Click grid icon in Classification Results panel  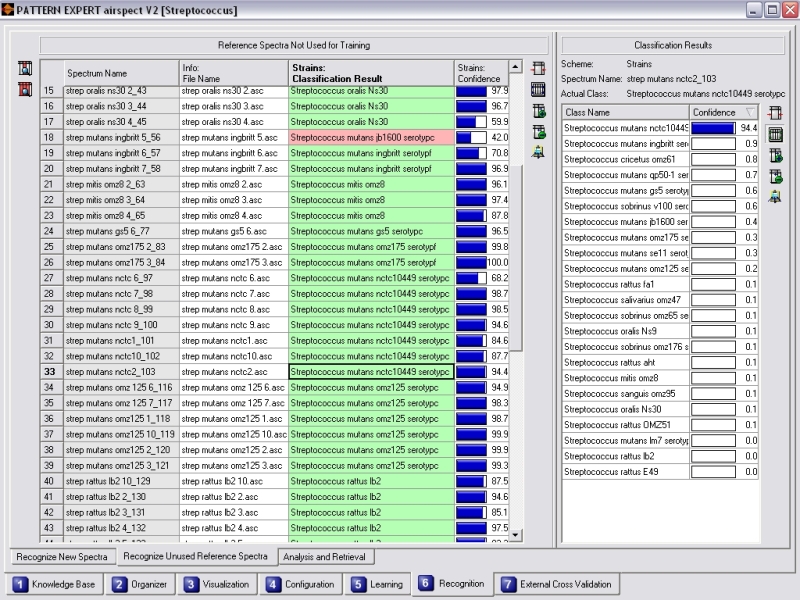pos(775,134)
